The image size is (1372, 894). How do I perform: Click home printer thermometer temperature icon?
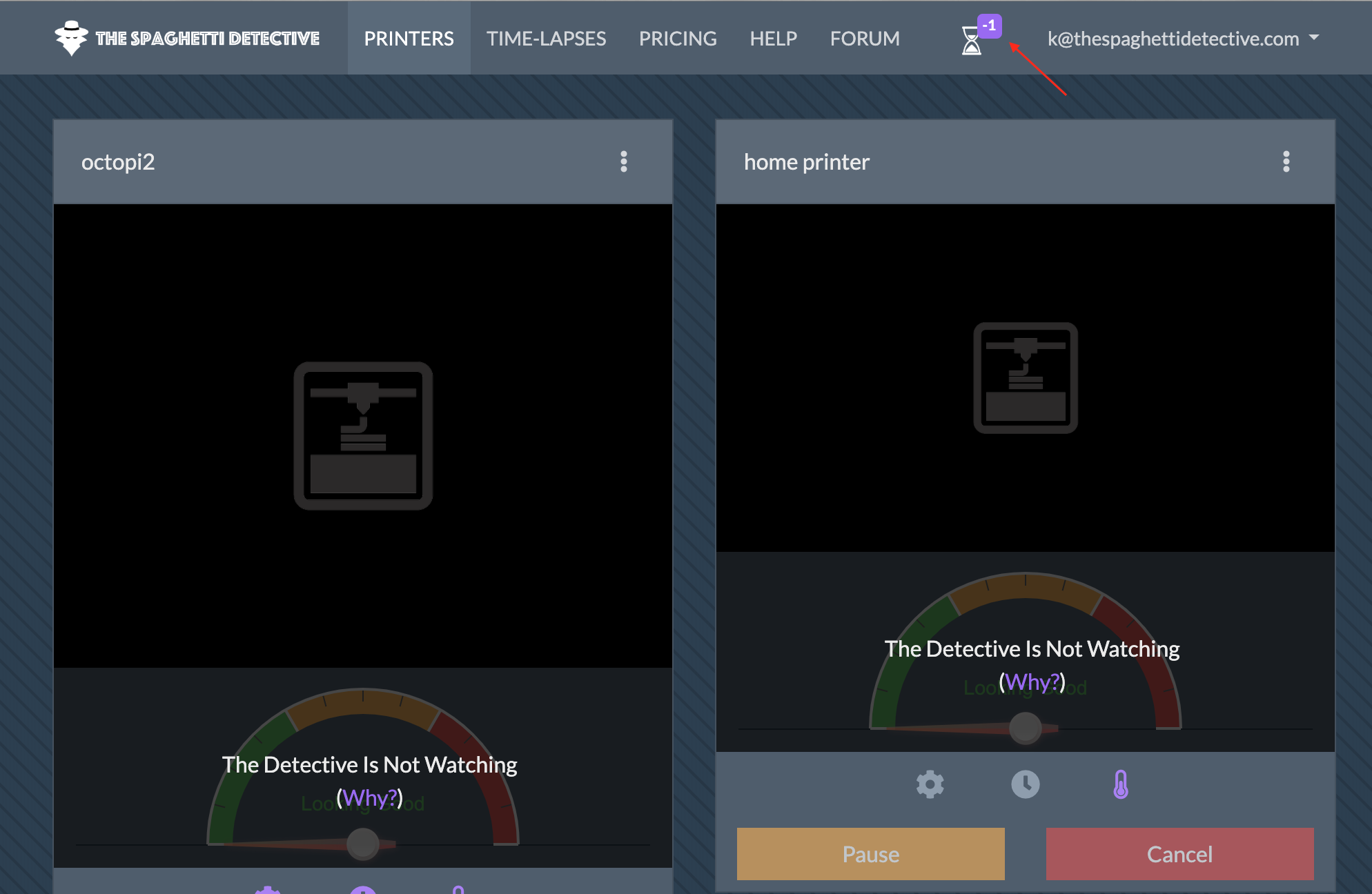[1121, 784]
